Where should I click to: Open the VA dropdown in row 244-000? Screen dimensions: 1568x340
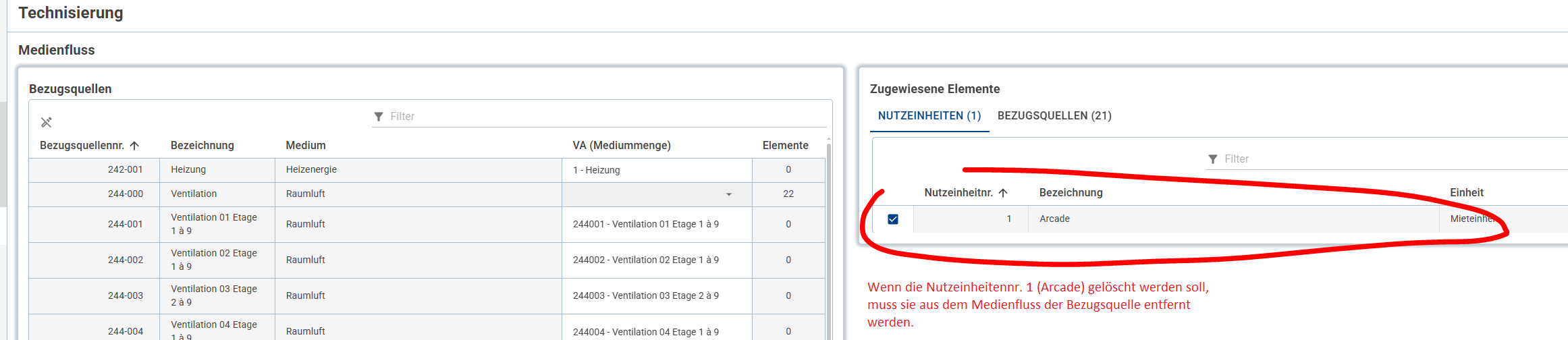click(728, 194)
